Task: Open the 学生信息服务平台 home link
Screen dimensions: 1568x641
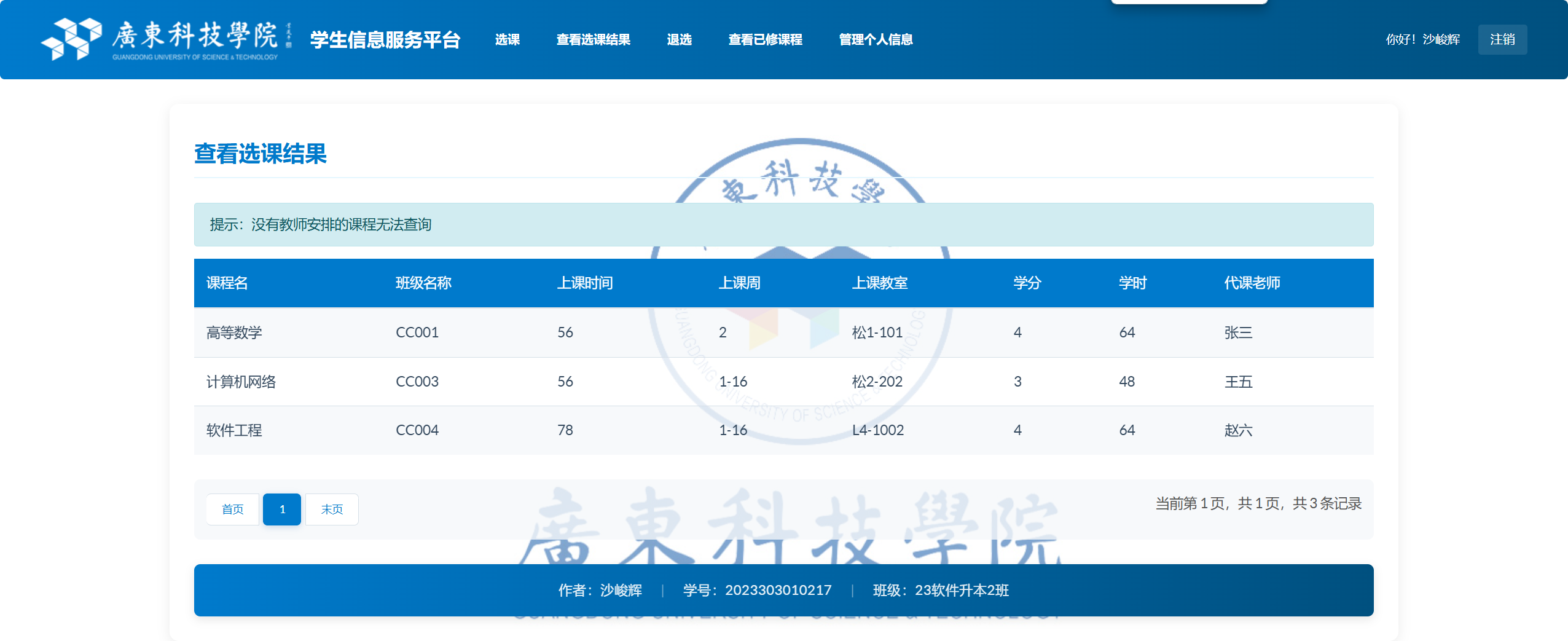Action: tap(385, 39)
